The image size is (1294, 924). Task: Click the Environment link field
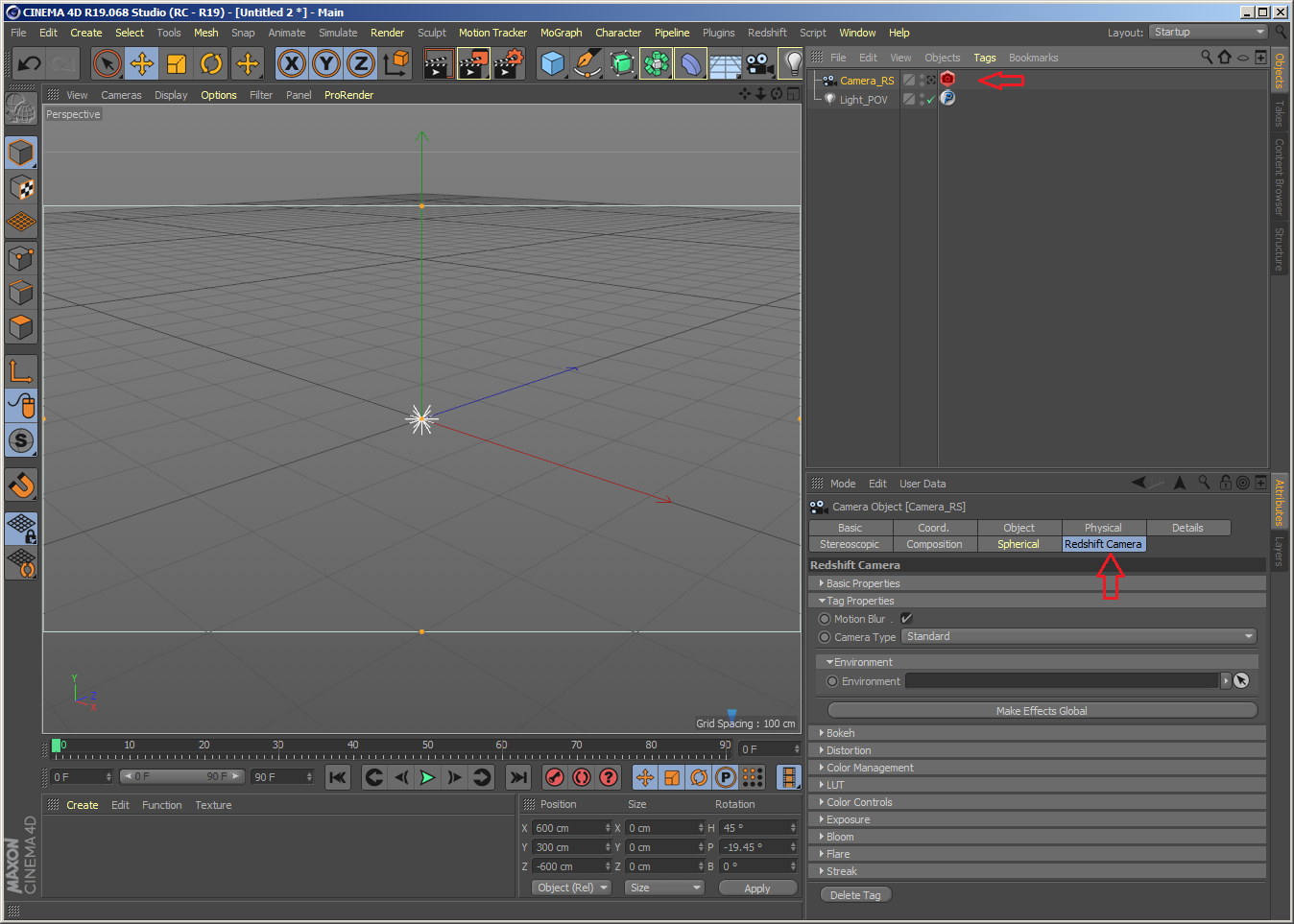[1062, 680]
